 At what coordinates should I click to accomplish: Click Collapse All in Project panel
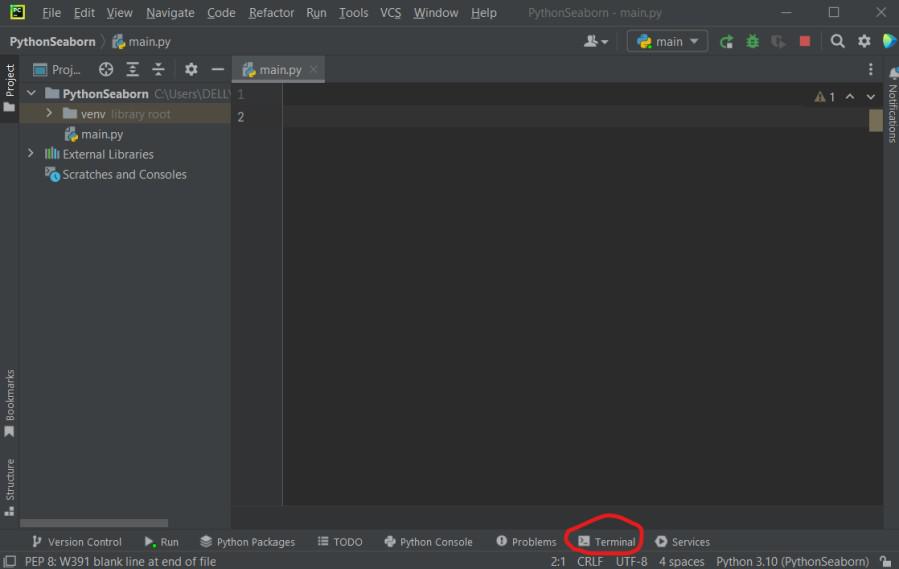(x=158, y=69)
